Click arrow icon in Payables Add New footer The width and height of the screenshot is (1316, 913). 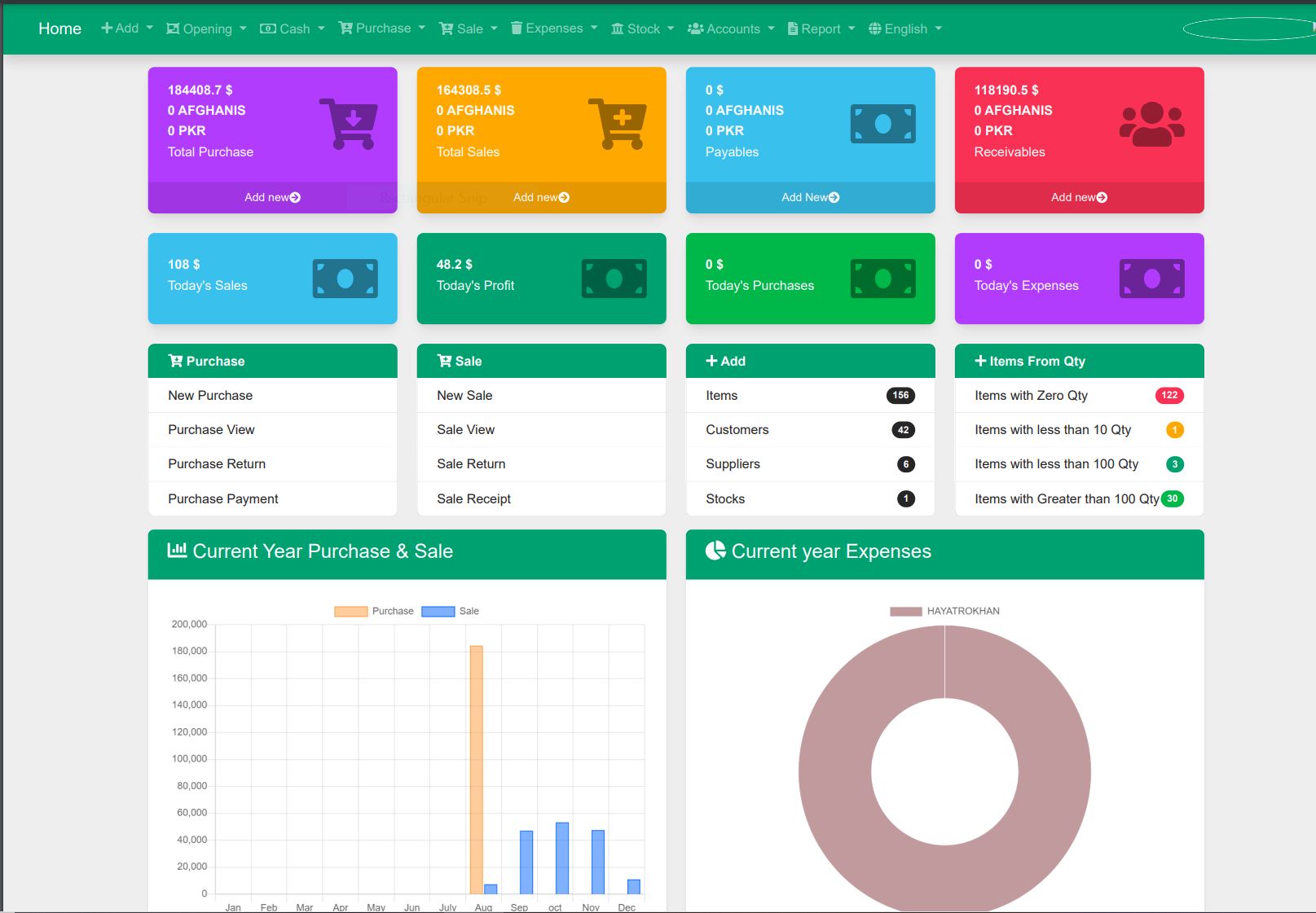834,197
